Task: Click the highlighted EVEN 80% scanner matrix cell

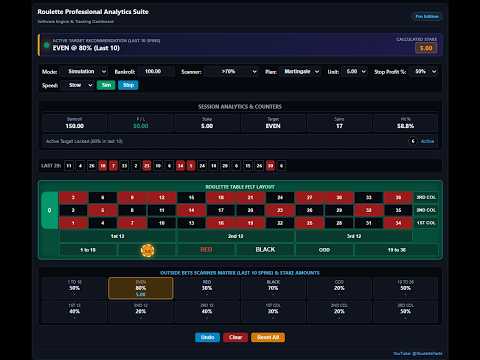Action: (141, 288)
